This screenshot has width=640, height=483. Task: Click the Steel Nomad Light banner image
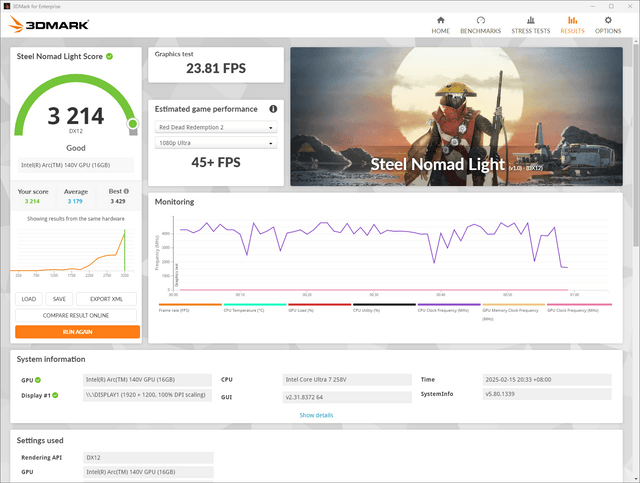click(456, 116)
